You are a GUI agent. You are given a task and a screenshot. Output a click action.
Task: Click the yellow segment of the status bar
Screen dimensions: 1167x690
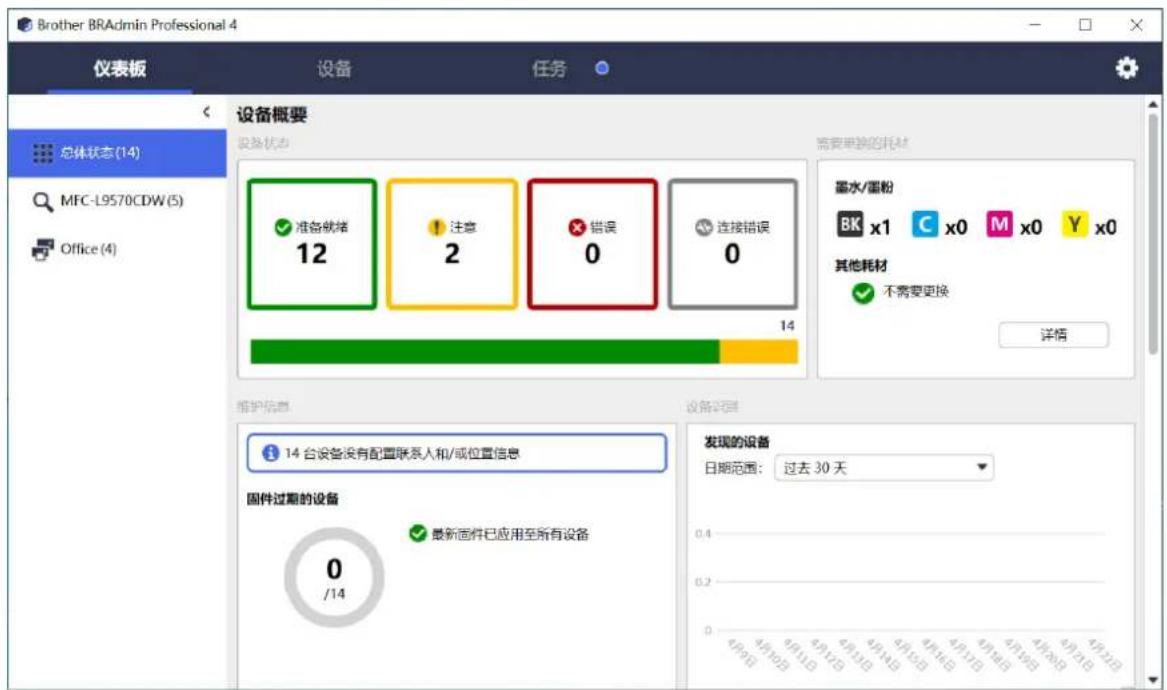pos(758,351)
